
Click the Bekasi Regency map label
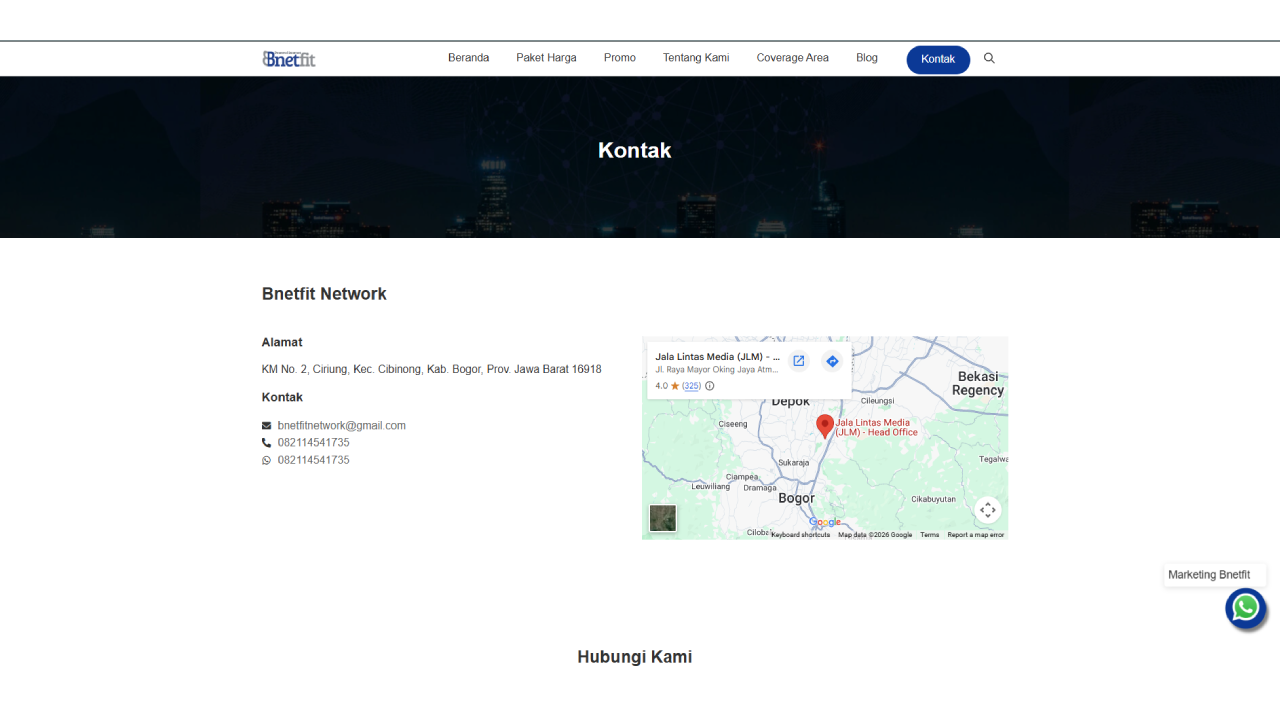(x=978, y=384)
